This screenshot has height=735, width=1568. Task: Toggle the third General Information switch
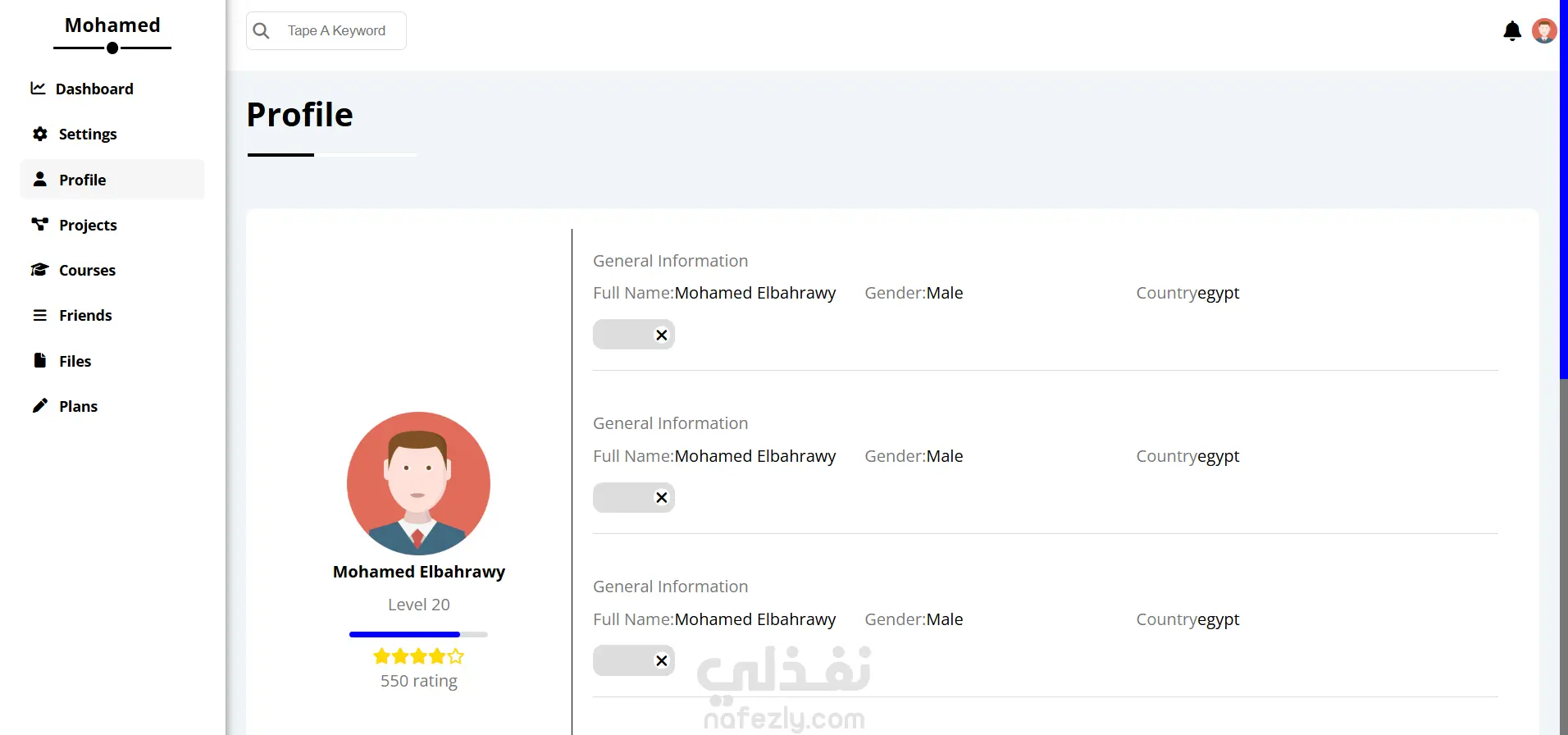coord(634,661)
